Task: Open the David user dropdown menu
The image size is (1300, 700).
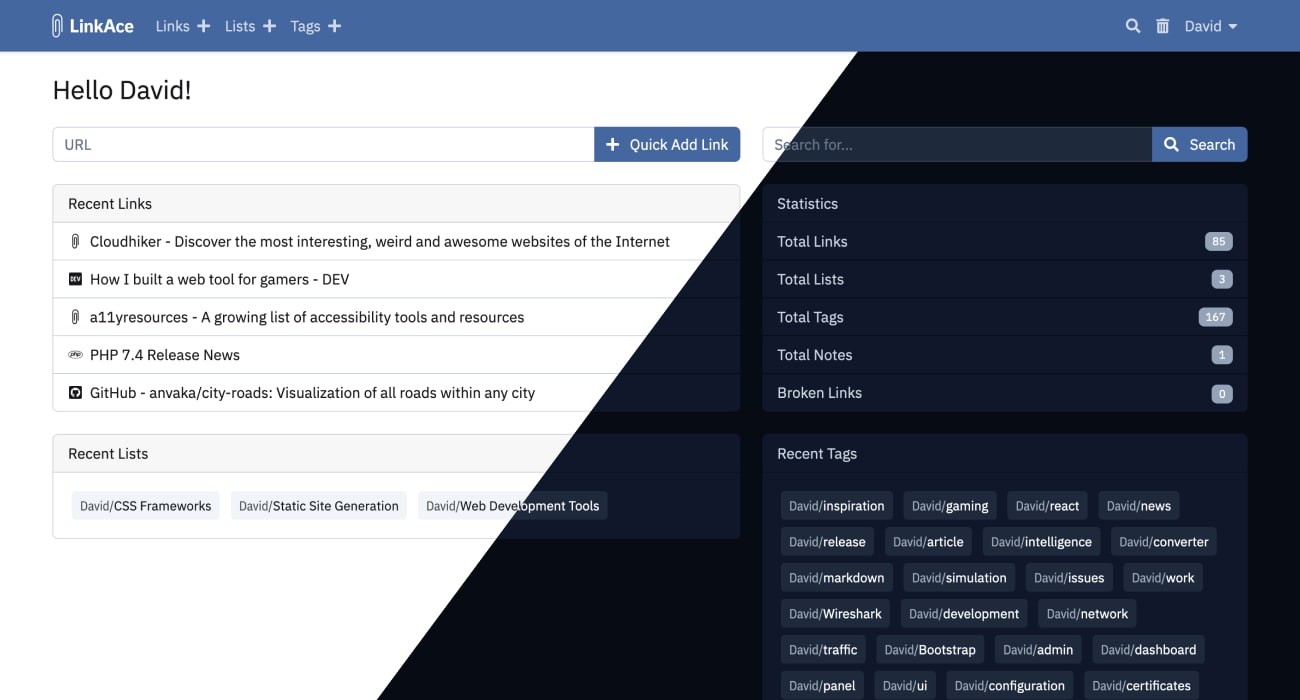Action: (1209, 26)
